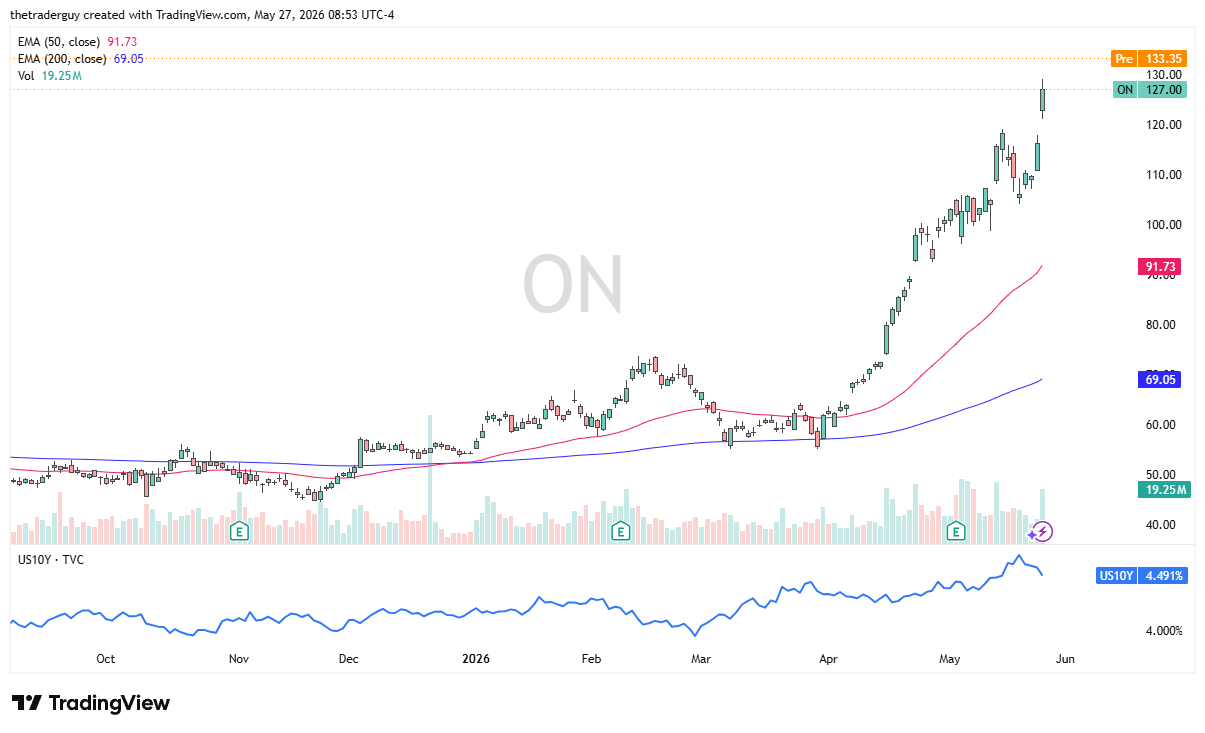Click the 130.00 price axis label
Image resolution: width=1205 pixels, height=733 pixels.
pyautogui.click(x=1164, y=75)
